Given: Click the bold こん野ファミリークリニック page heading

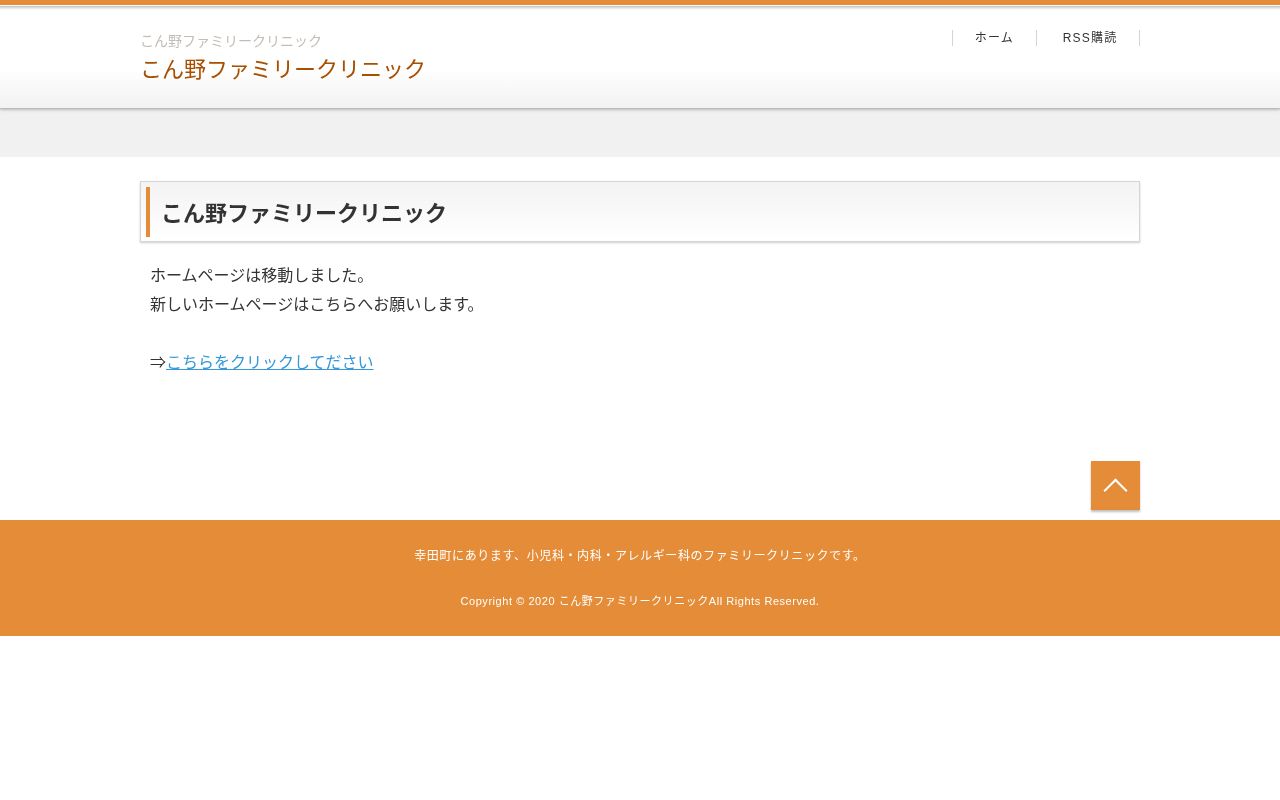Looking at the screenshot, I should [x=304, y=213].
